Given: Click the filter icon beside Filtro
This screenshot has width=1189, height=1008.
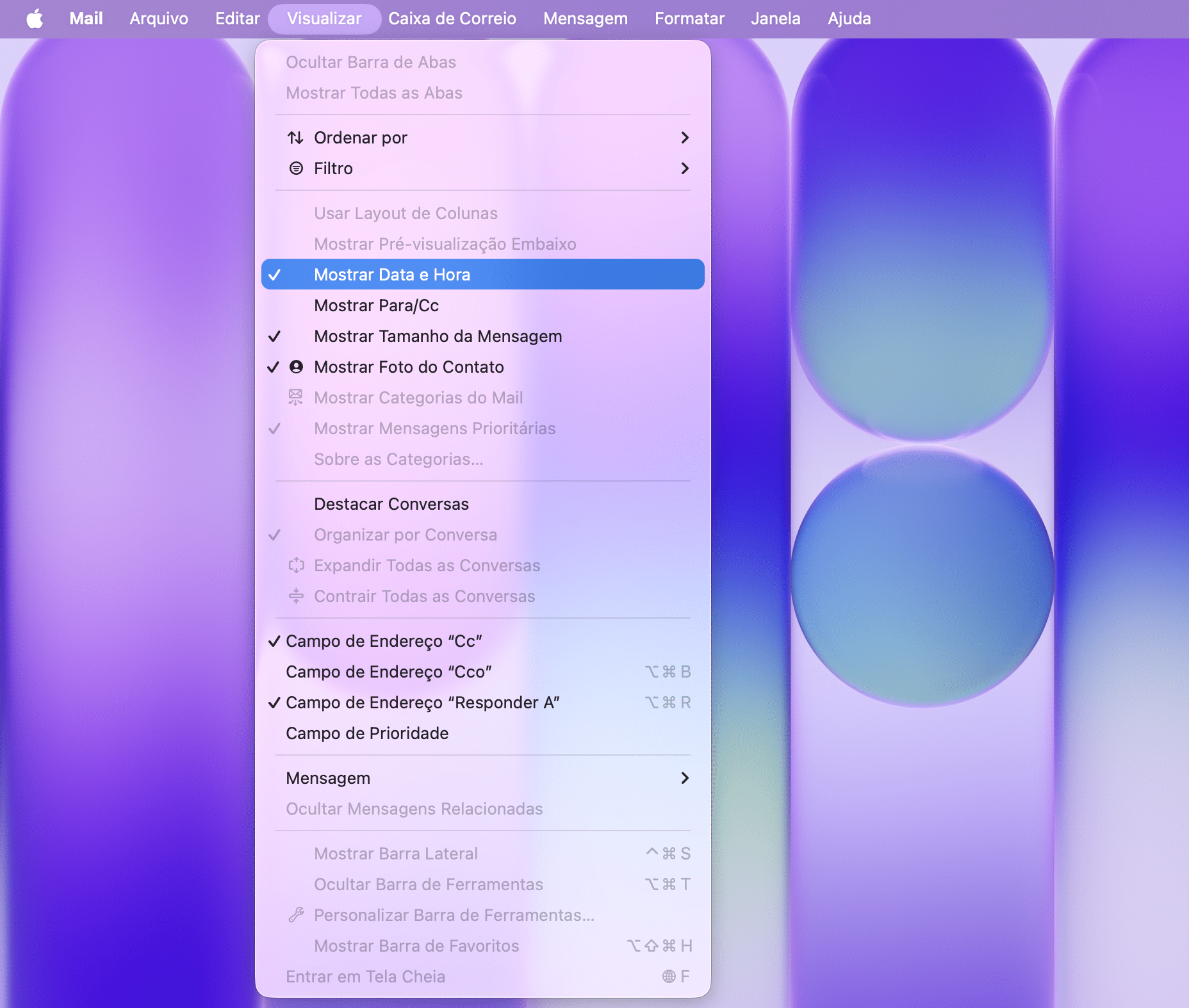Looking at the screenshot, I should point(296,168).
